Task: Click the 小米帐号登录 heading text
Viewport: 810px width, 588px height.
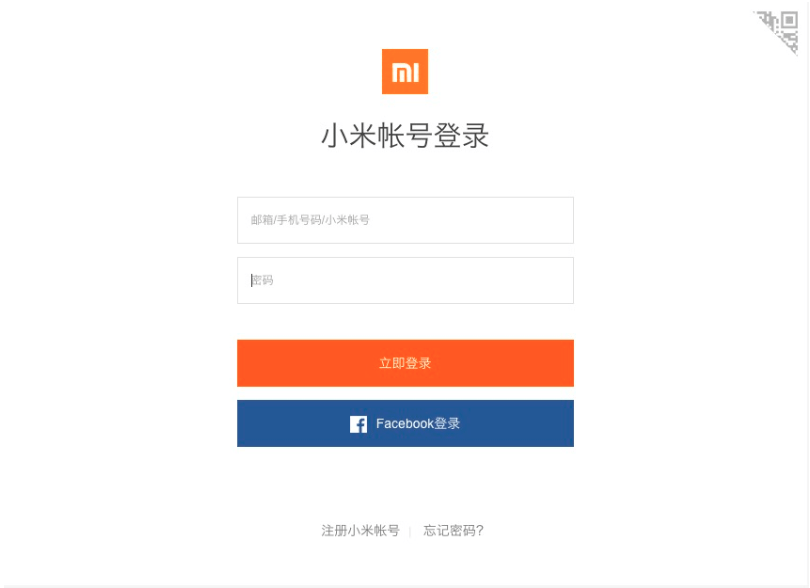Action: point(405,136)
